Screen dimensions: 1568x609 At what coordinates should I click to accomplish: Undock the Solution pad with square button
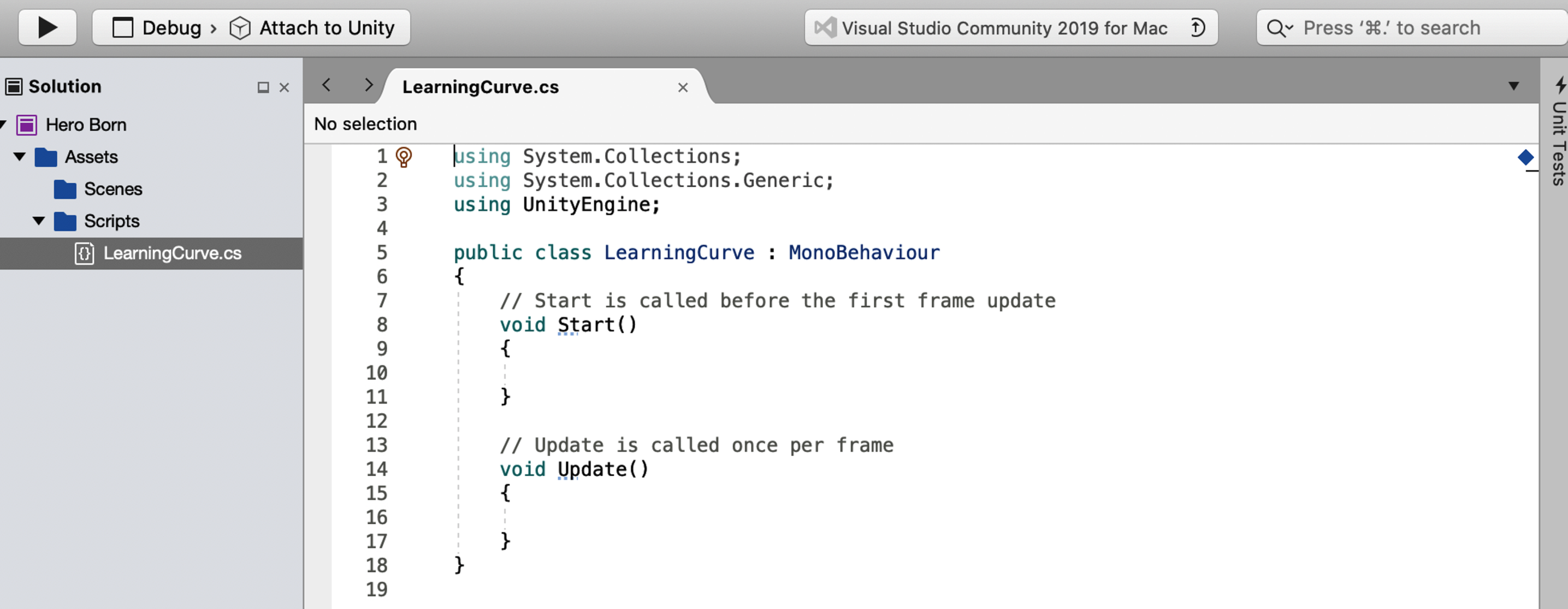pos(263,88)
